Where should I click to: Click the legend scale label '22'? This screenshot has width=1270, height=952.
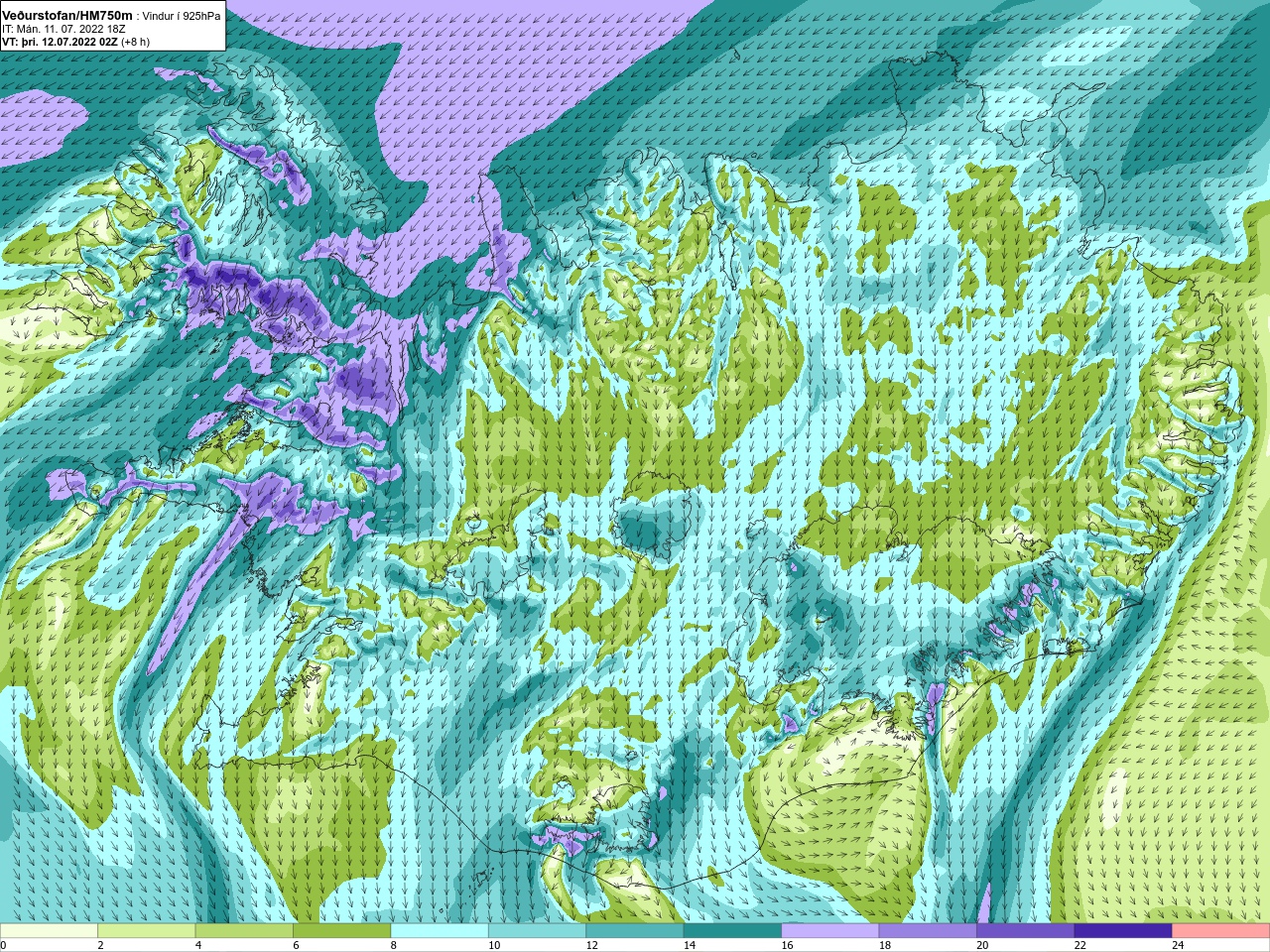(1079, 945)
